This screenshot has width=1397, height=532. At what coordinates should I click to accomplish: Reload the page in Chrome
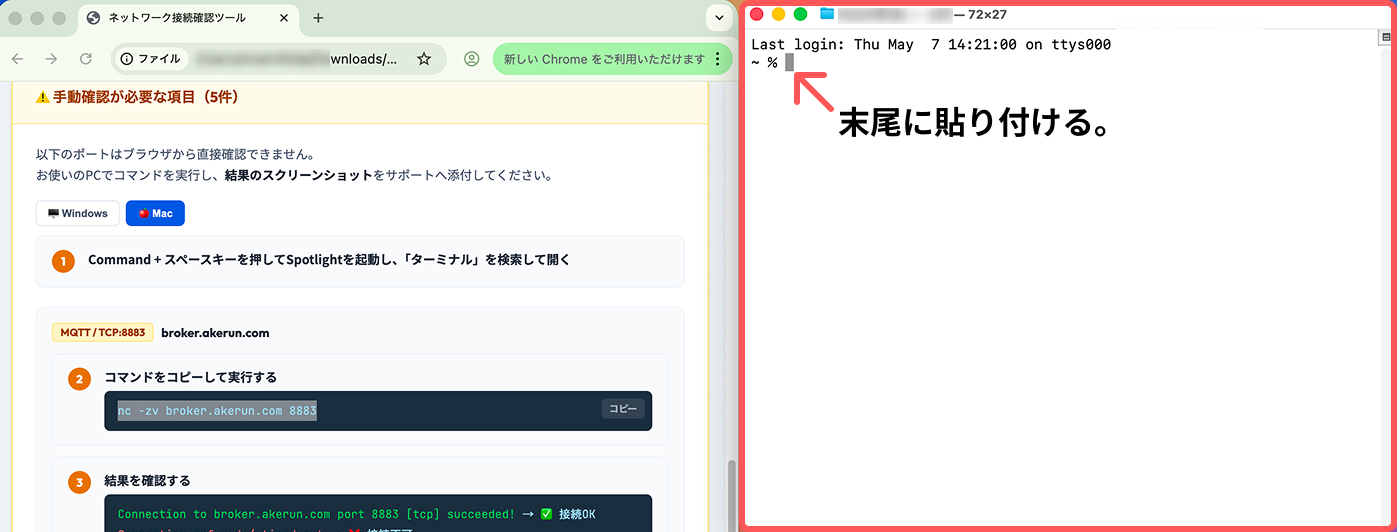(86, 59)
